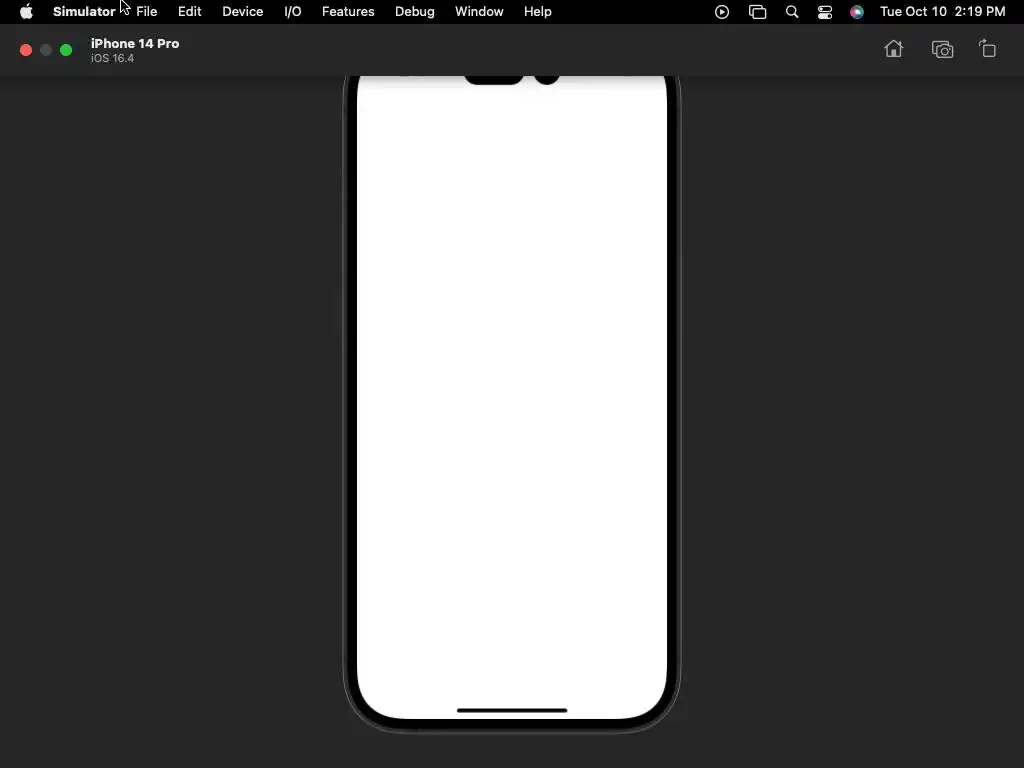The image size is (1024, 768).
Task: Close the Simulator window with red button
Action: click(x=26, y=50)
